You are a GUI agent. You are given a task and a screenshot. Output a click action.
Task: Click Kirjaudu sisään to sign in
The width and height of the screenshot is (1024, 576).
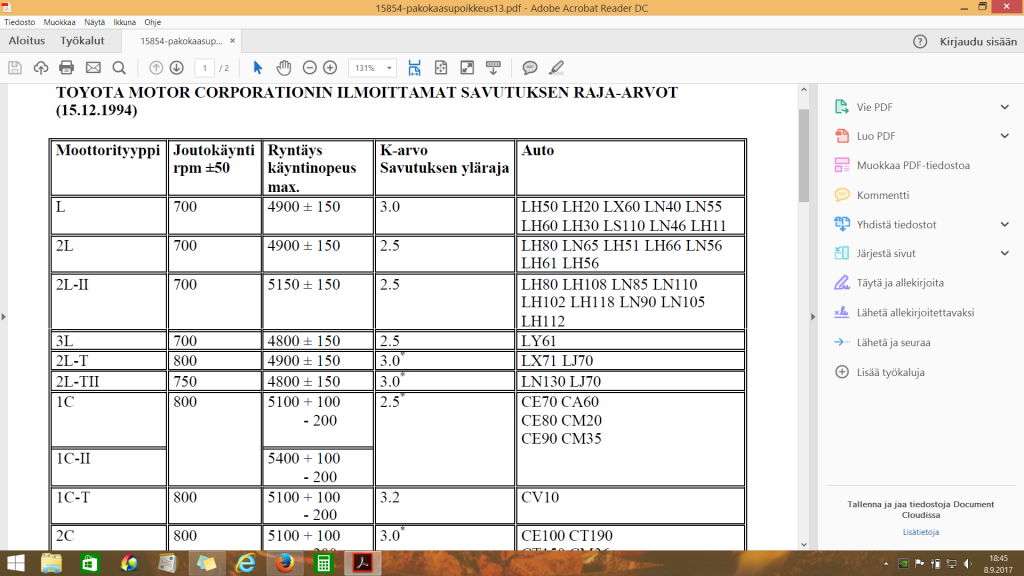click(977, 41)
